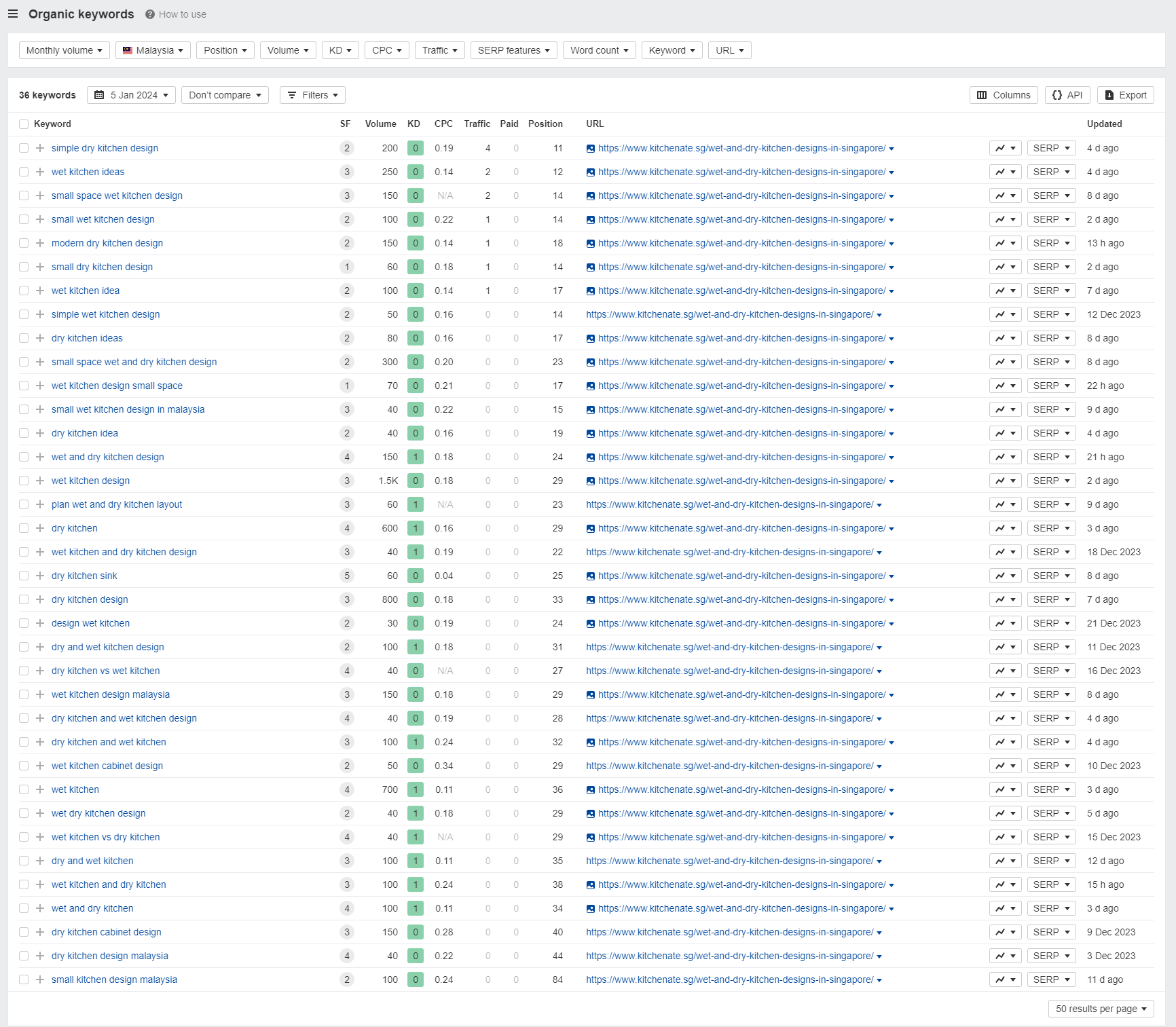Open the Volume filter menu
Screen dimensions: 1176x1027
[x=288, y=50]
